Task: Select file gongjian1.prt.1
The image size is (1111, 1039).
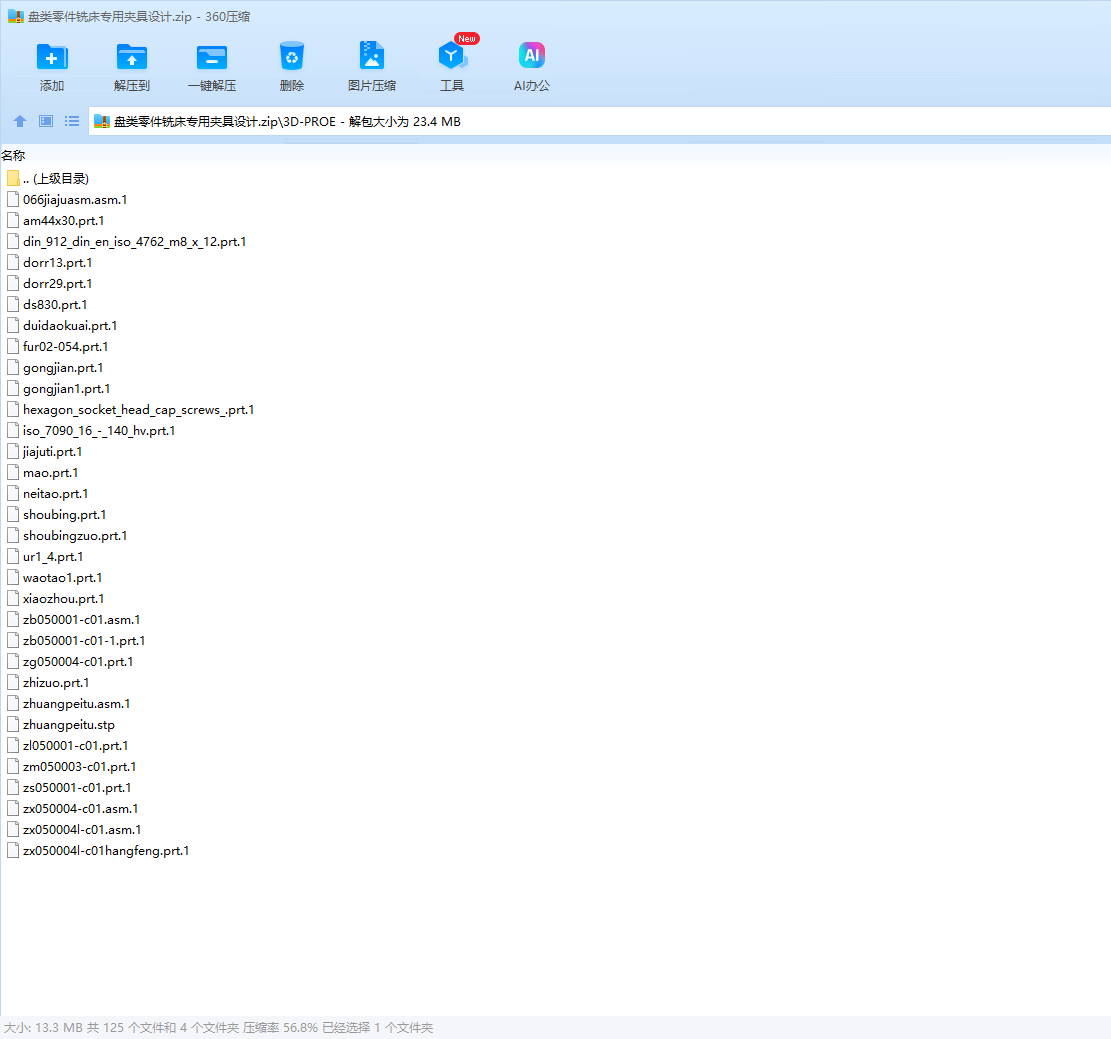Action: coord(59,388)
